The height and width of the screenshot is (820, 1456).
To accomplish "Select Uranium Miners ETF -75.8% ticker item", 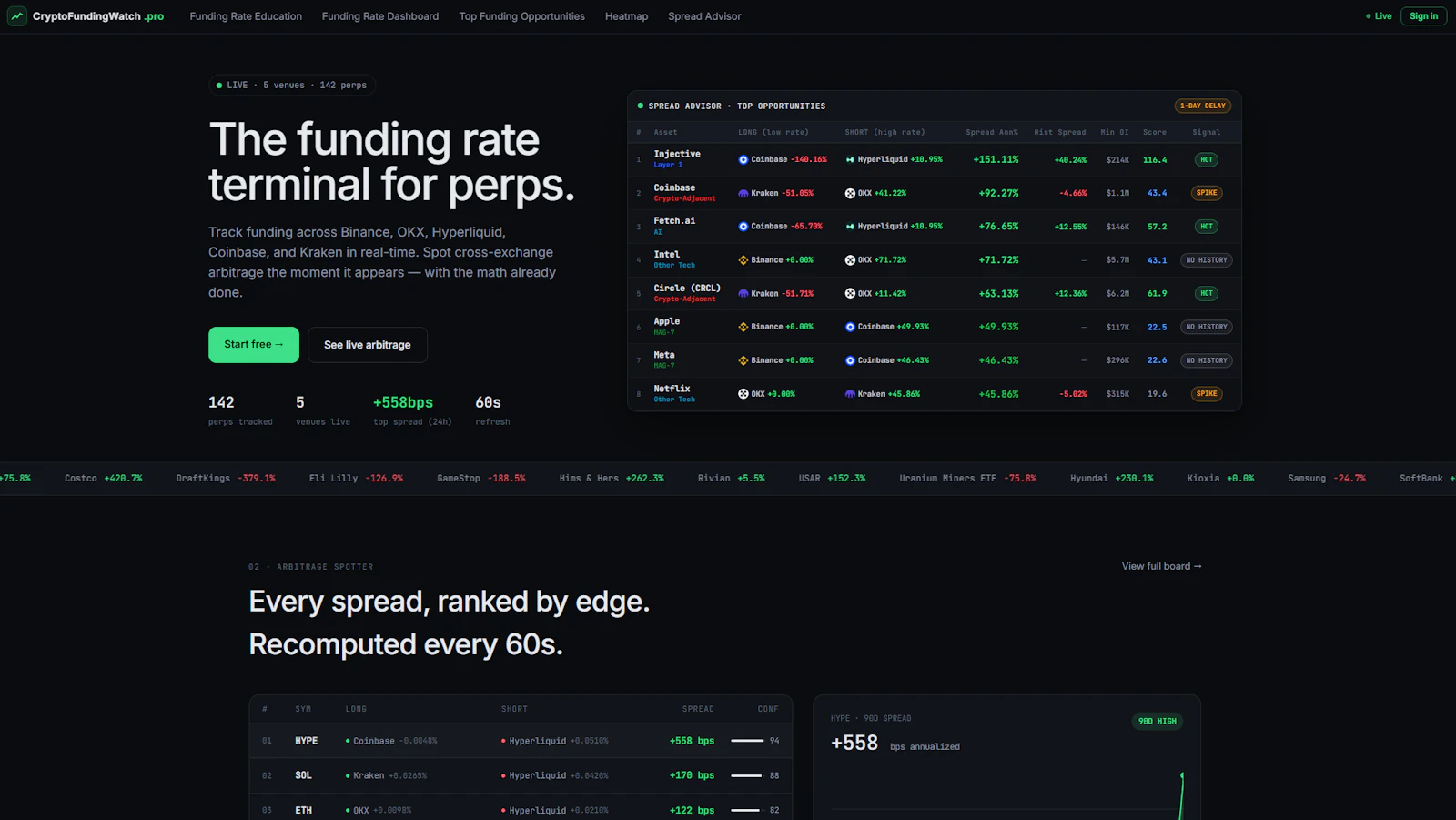I will (968, 478).
